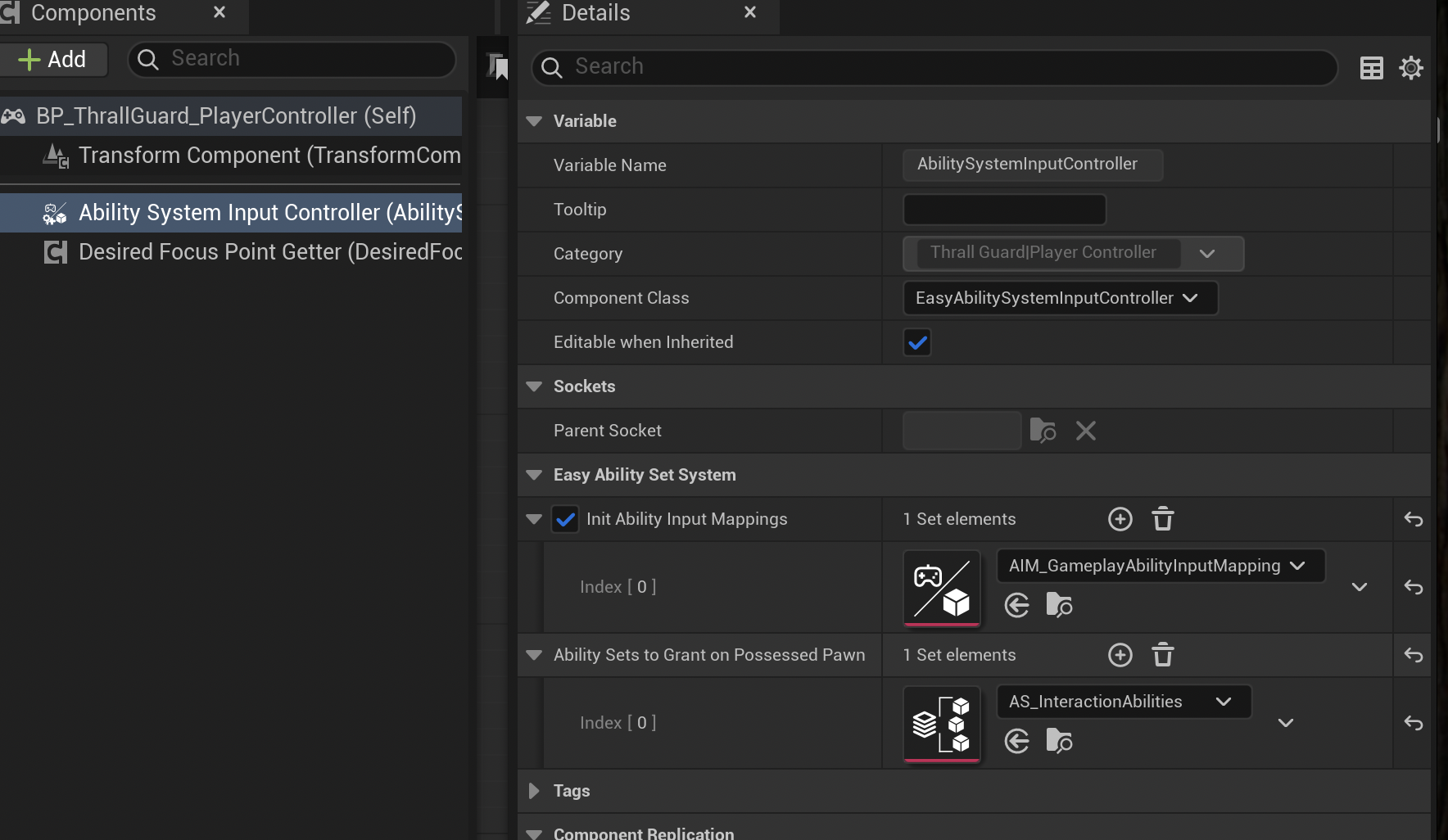The width and height of the screenshot is (1448, 840).
Task: Switch Details panel to favorites grid view
Action: coord(1371,67)
